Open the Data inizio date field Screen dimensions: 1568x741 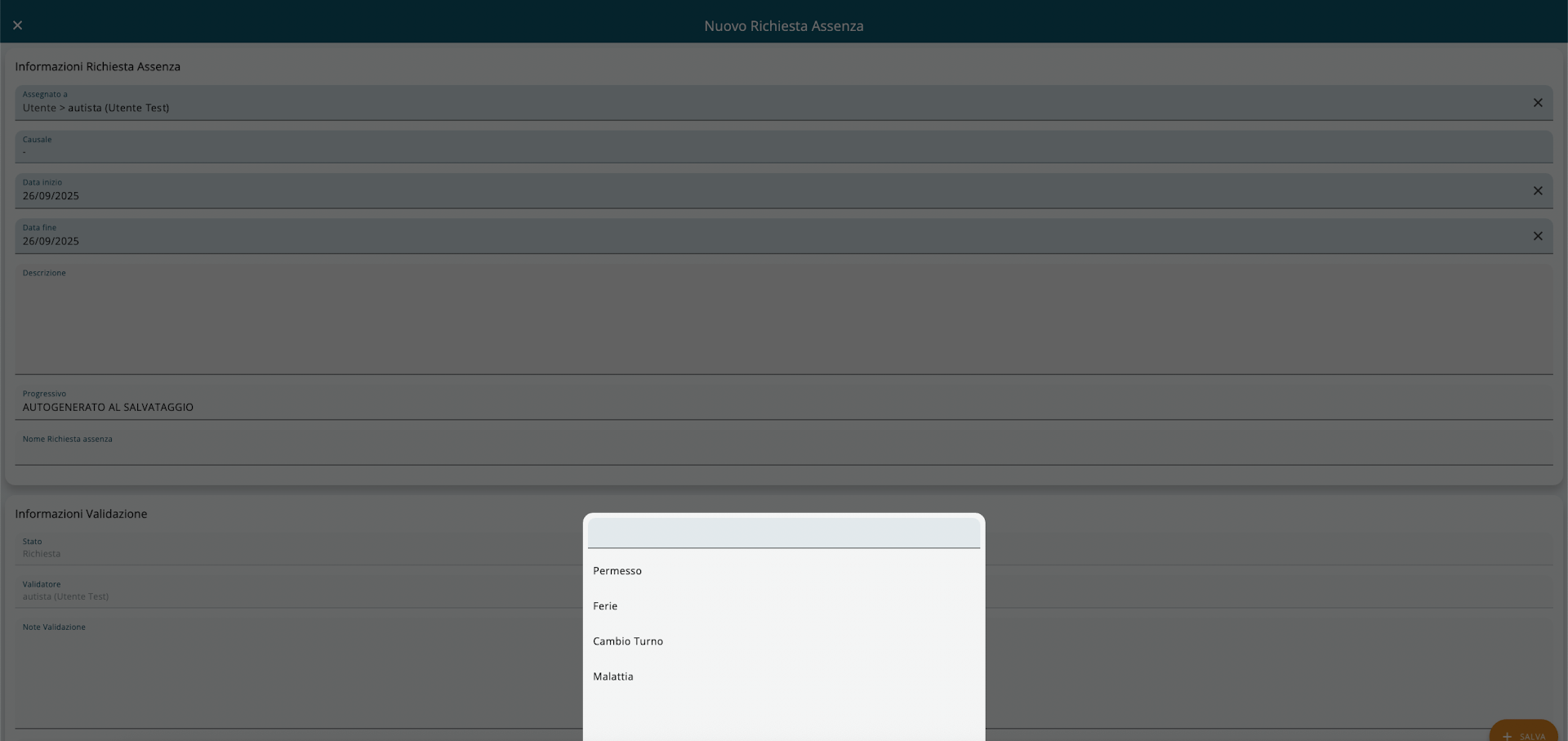point(735,192)
